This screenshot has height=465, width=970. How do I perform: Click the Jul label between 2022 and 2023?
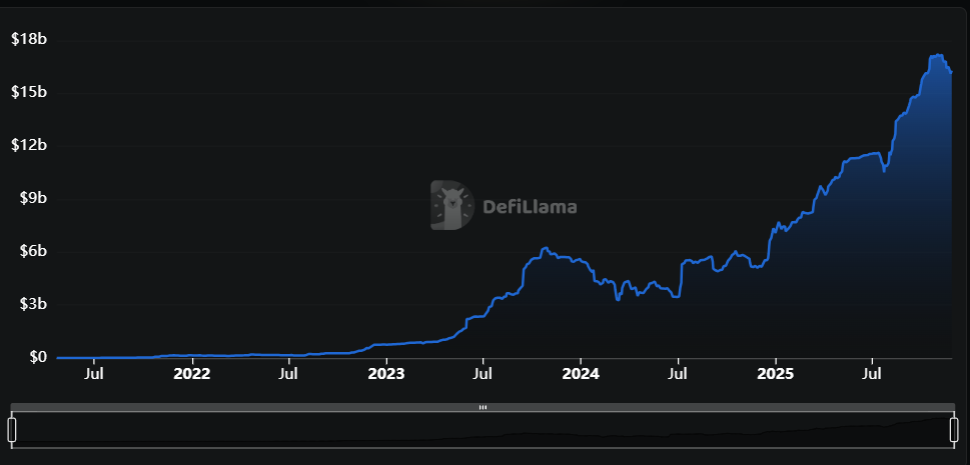click(289, 374)
